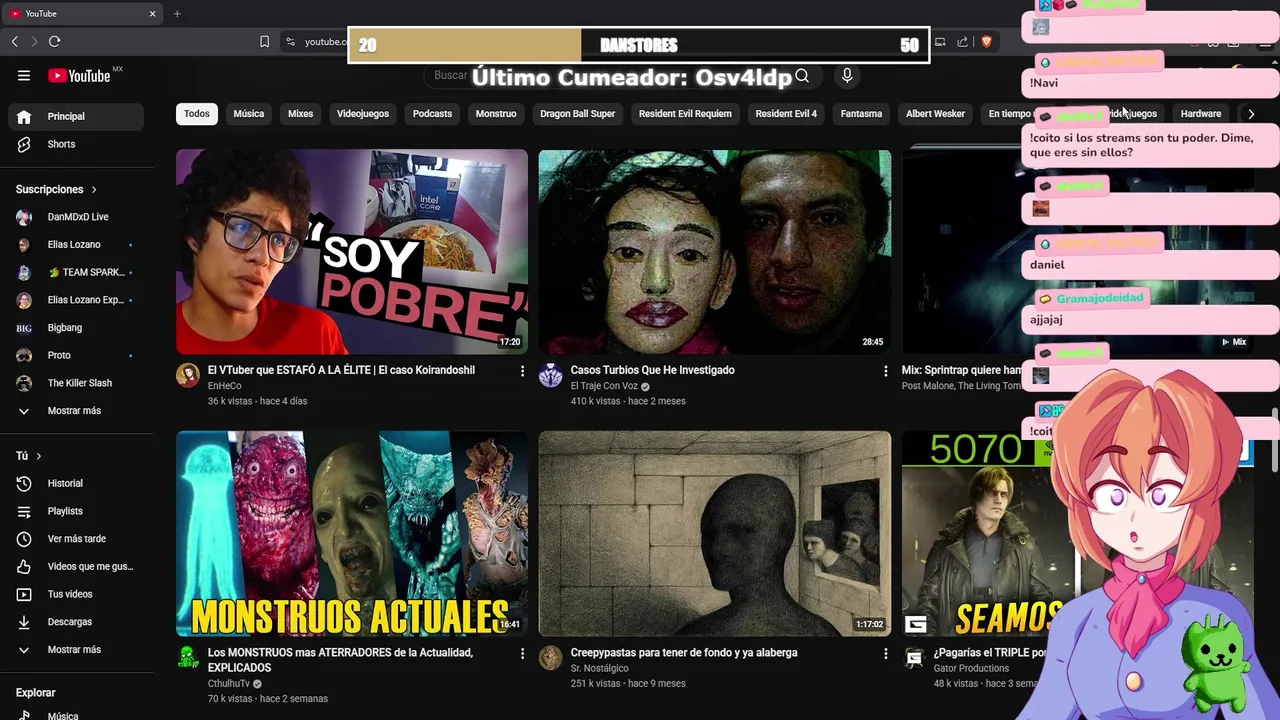Open options menu for El VTuber video
This screenshot has height=720, width=1280.
(522, 371)
